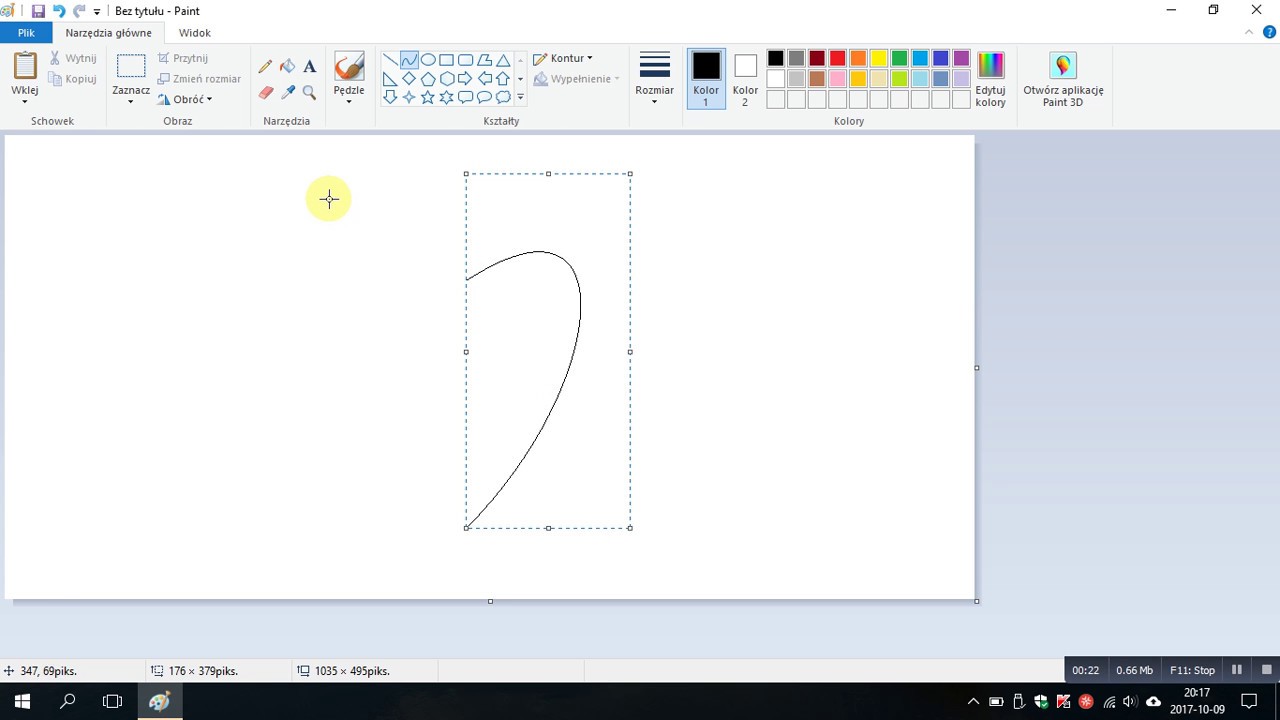
Task: Pick the red color swatch
Action: click(838, 58)
